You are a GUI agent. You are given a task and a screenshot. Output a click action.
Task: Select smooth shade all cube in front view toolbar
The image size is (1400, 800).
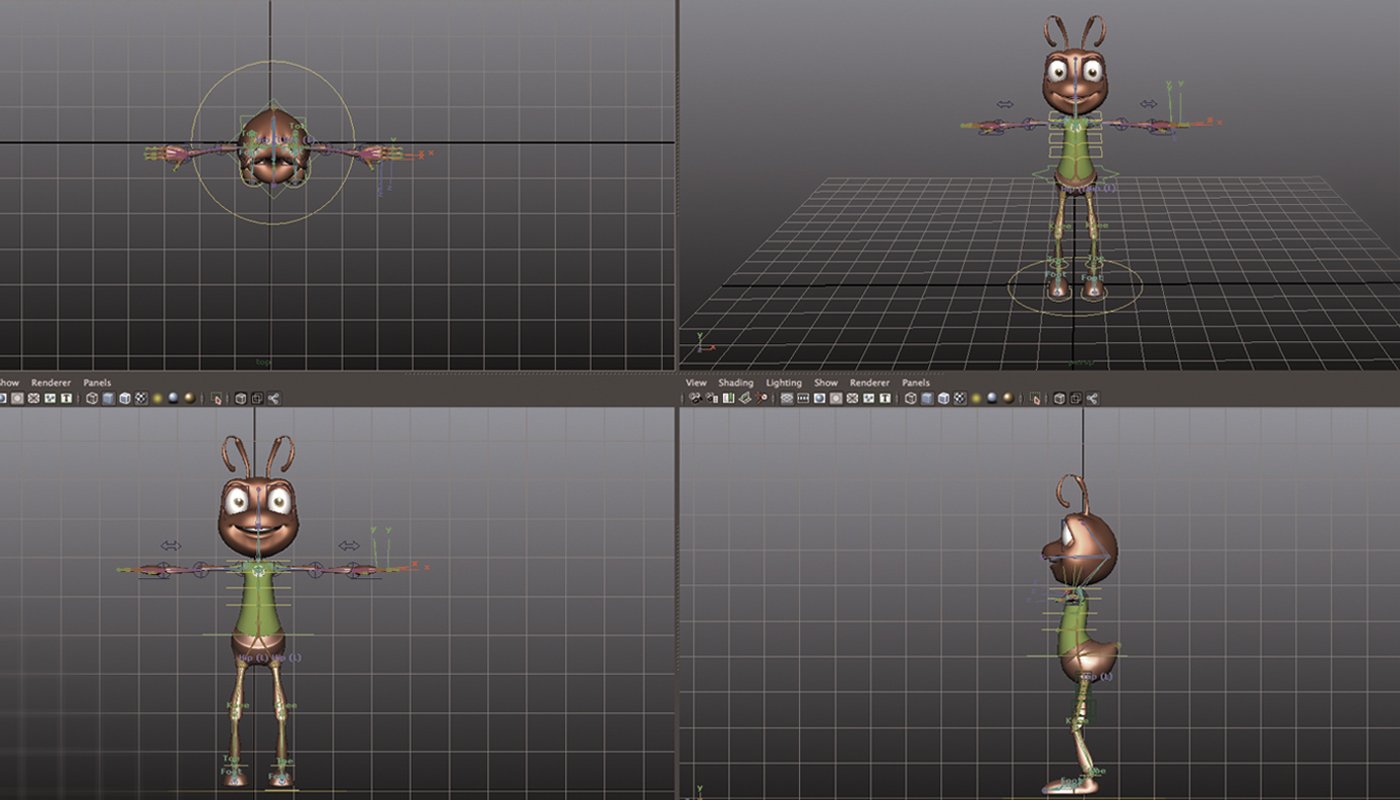(108, 398)
